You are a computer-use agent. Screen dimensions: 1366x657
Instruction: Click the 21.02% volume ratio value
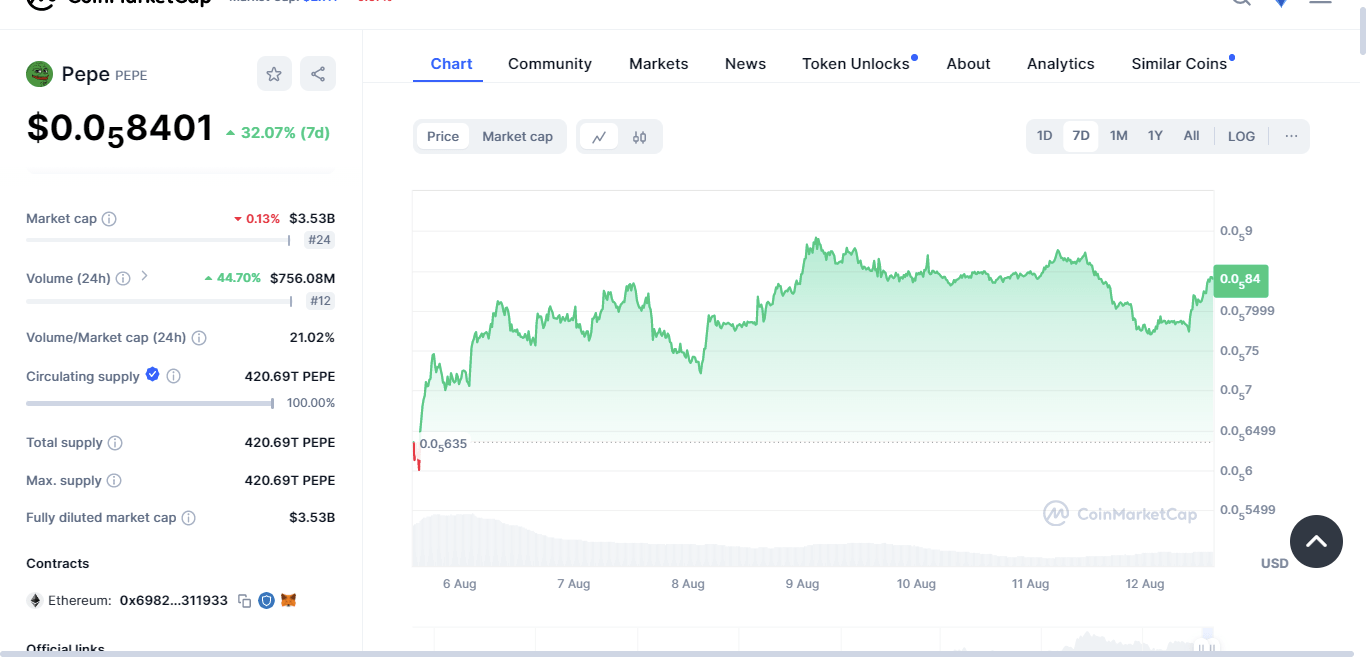pos(312,338)
